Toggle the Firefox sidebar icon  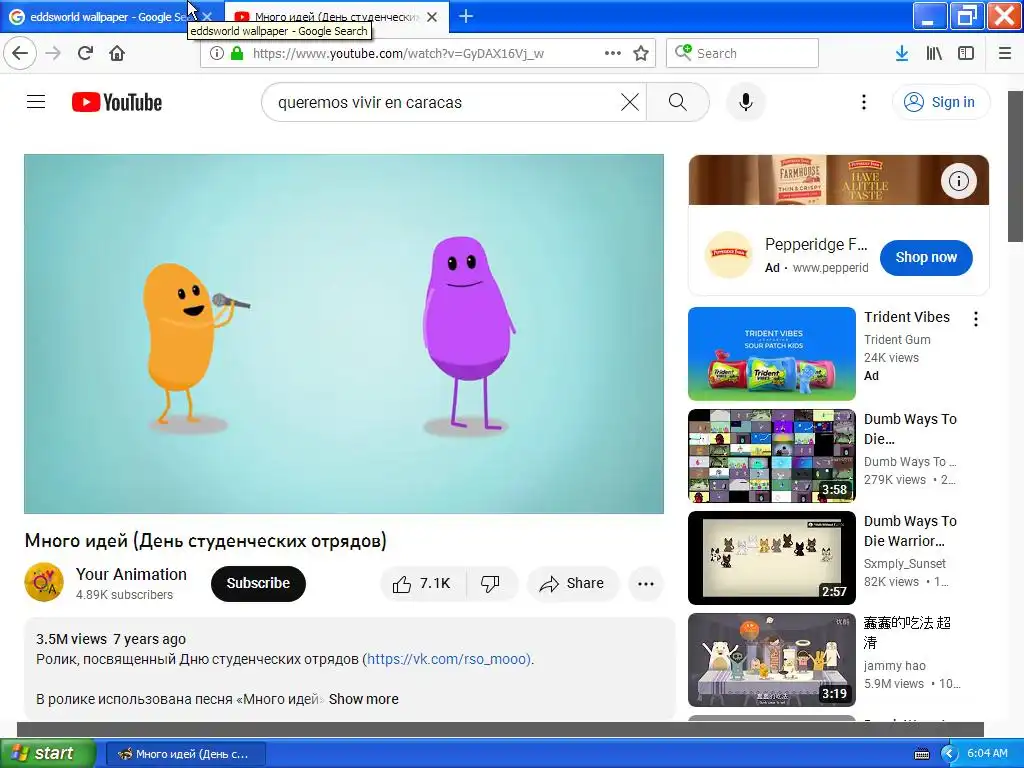966,53
